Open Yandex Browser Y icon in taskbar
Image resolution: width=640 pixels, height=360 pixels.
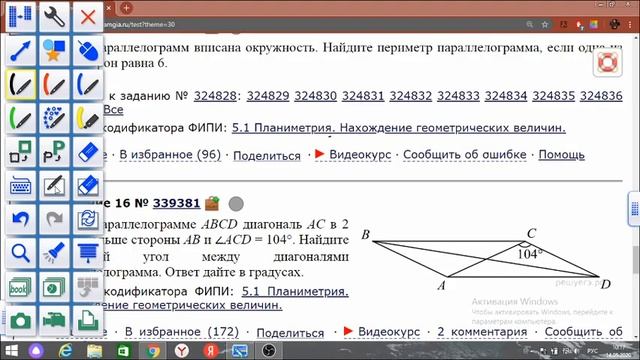[x=182, y=351]
